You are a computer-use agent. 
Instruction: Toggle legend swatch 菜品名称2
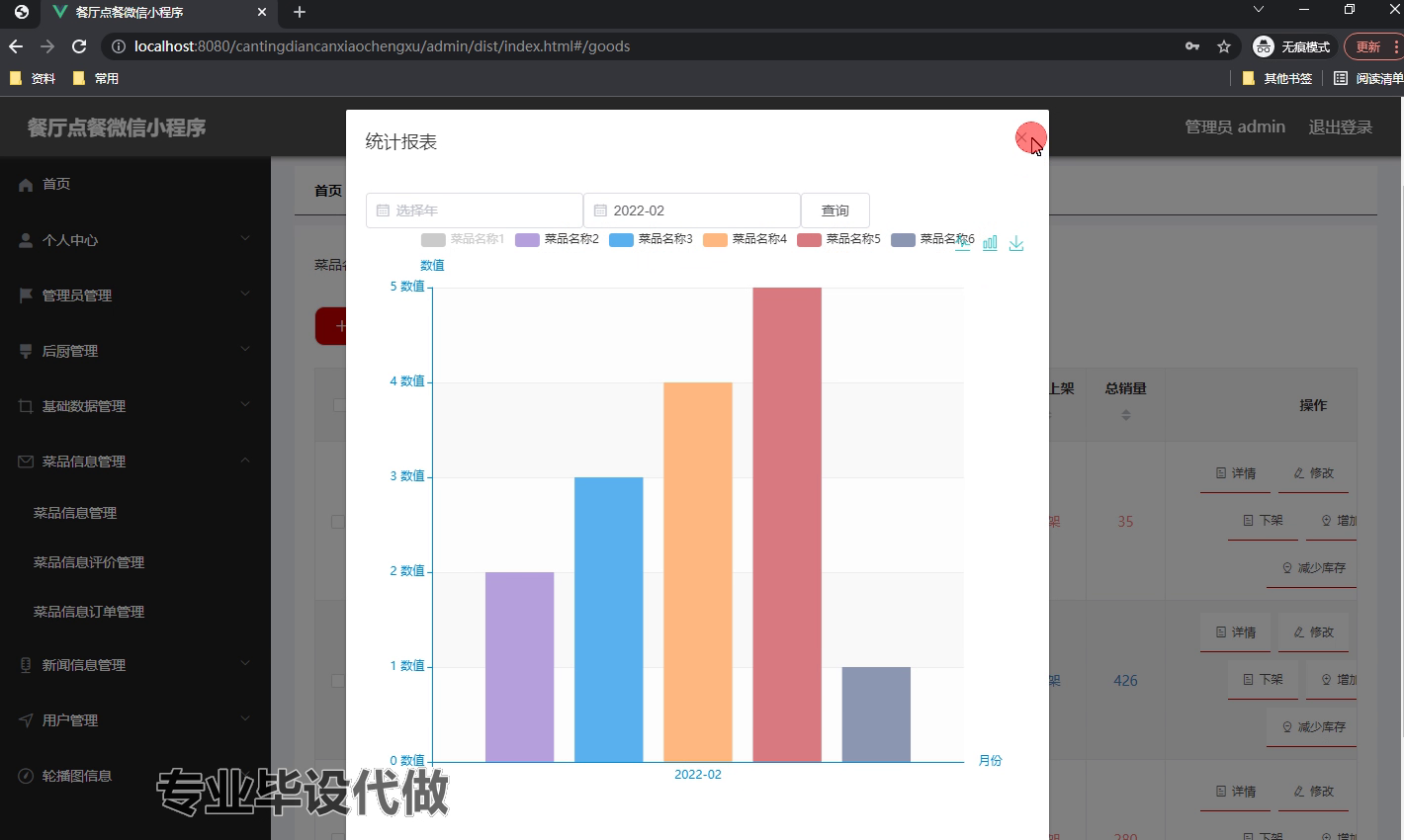(x=527, y=240)
